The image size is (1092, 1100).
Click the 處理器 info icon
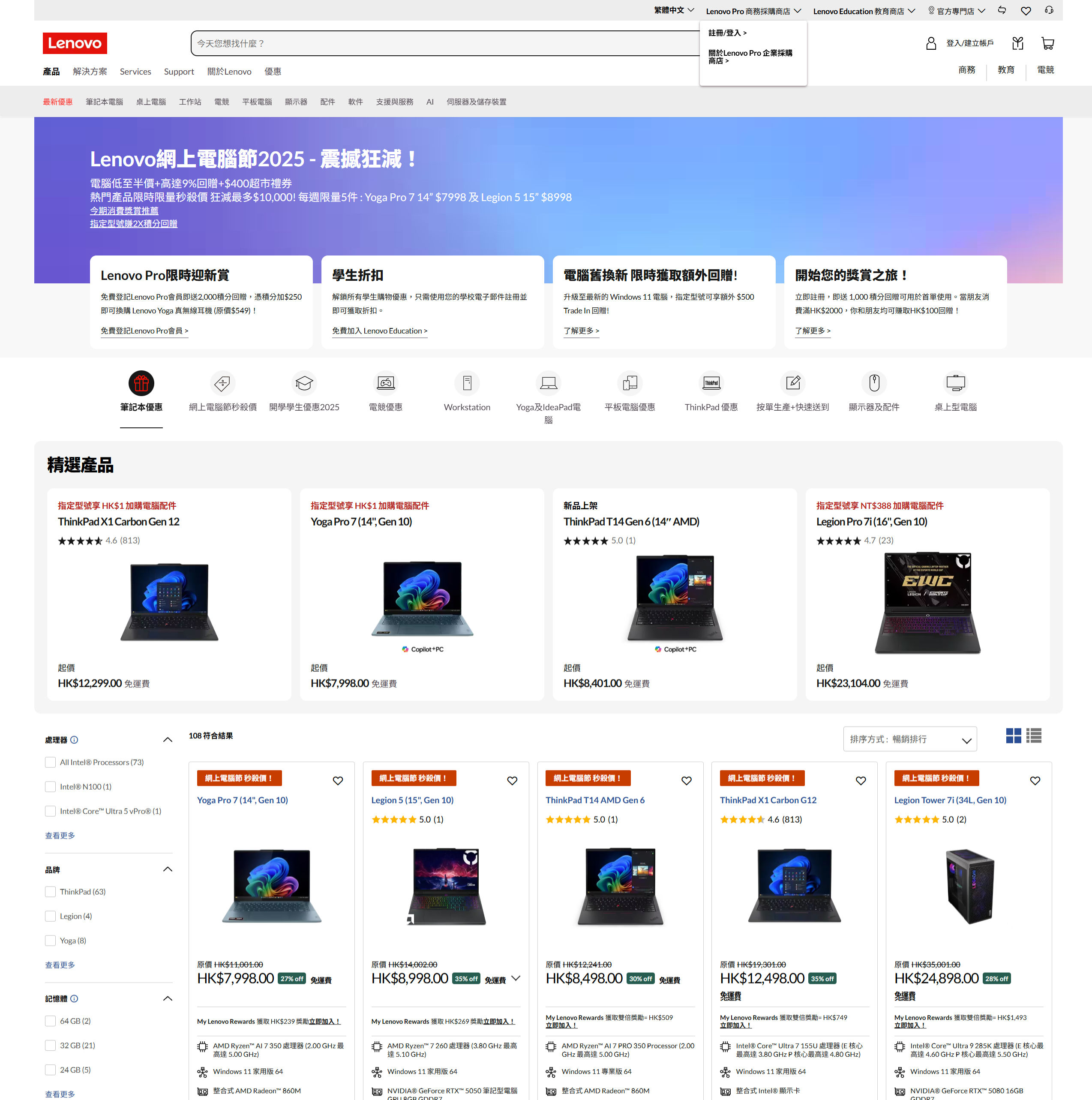[x=74, y=739]
